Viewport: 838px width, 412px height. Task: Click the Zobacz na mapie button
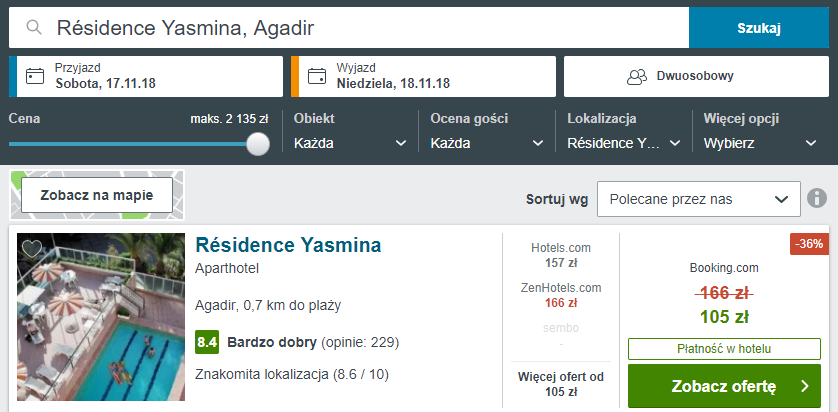[97, 195]
